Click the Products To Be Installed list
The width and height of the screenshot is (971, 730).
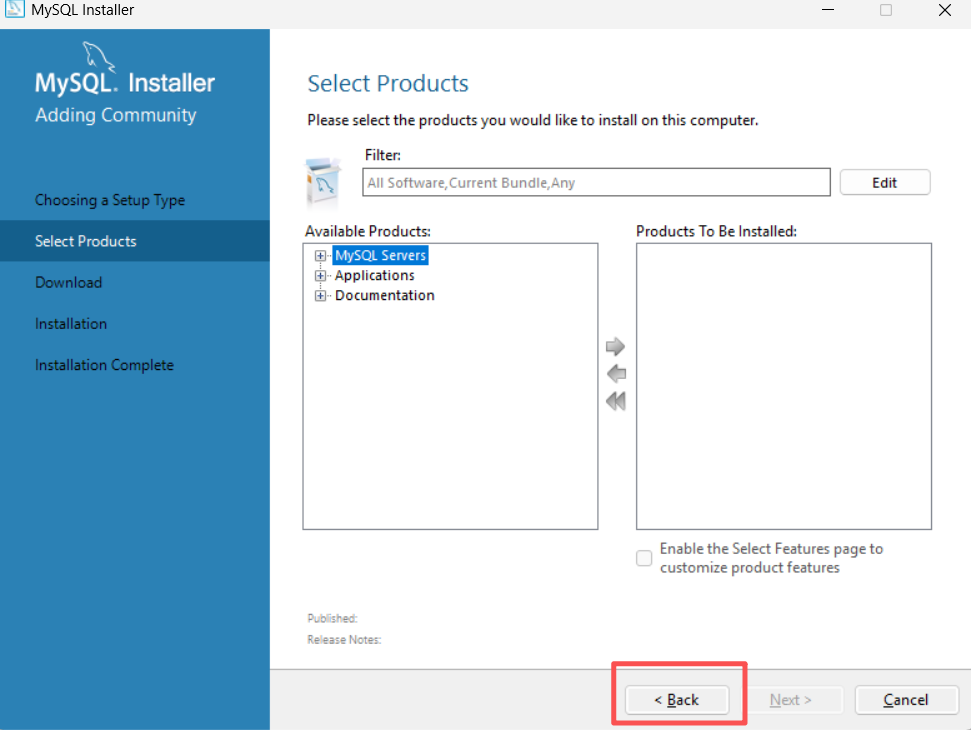coord(784,386)
